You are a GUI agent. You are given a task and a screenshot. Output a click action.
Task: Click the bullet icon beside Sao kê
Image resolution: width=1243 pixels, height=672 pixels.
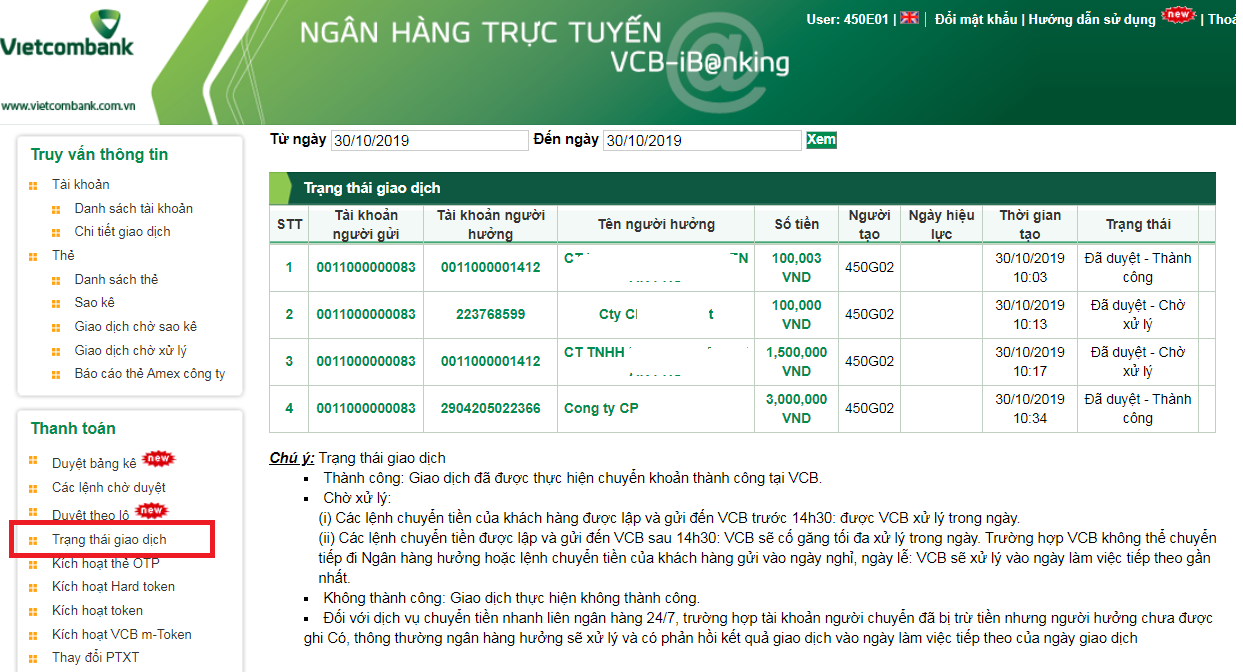tap(55, 303)
